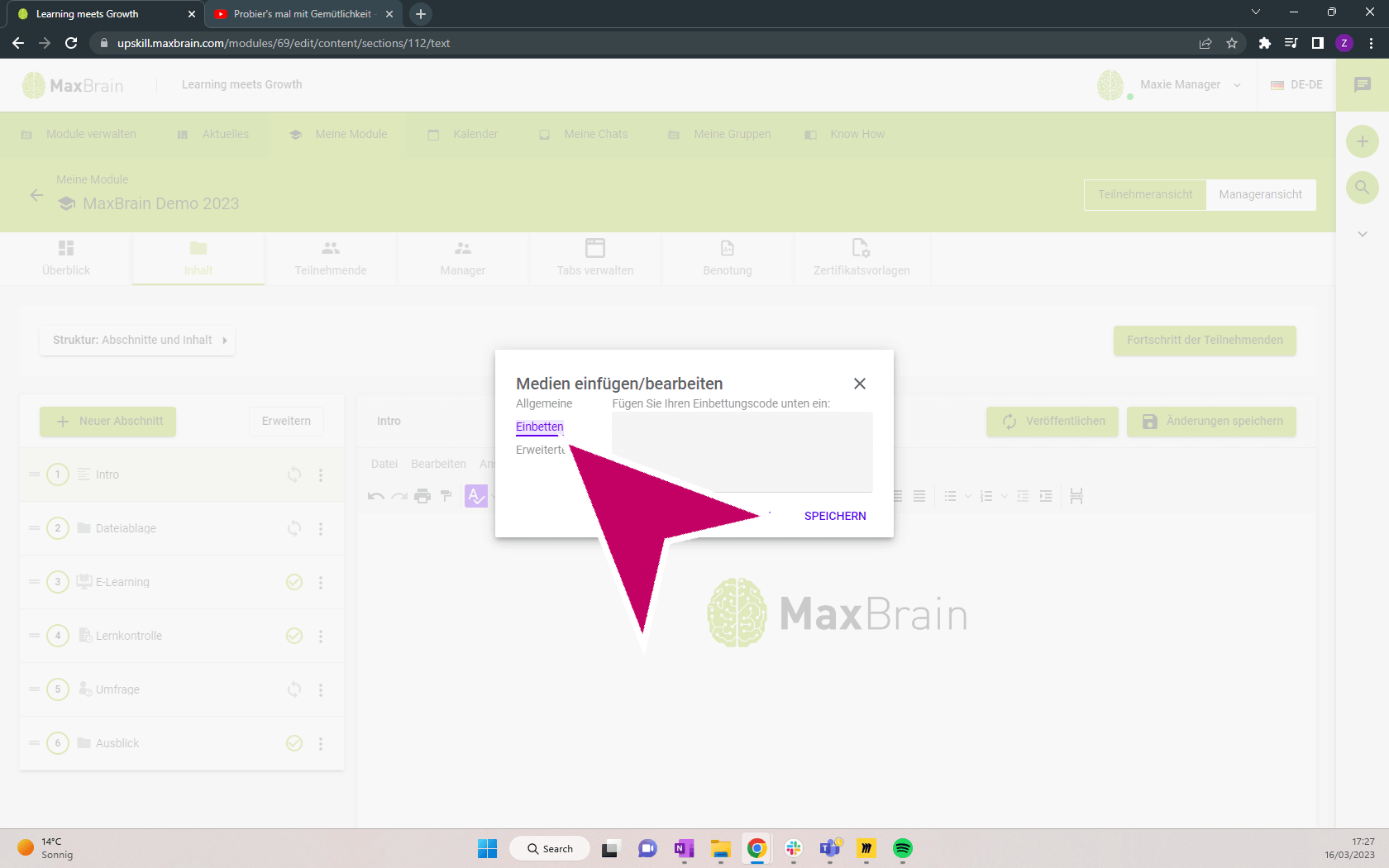Open the Bearbeiten editor menu
1389x868 pixels.
click(x=438, y=464)
